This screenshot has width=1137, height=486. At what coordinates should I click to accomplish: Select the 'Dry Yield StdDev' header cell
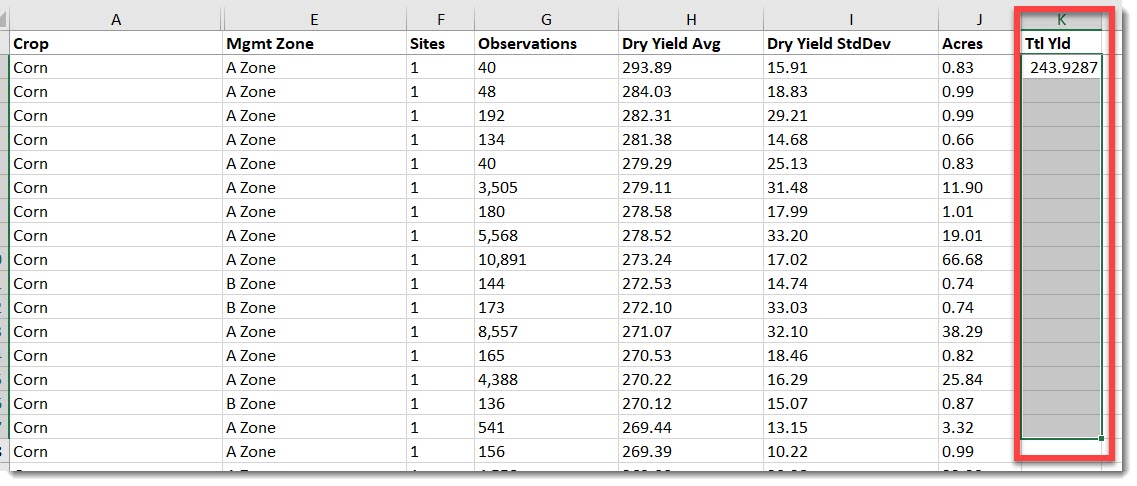click(x=849, y=43)
